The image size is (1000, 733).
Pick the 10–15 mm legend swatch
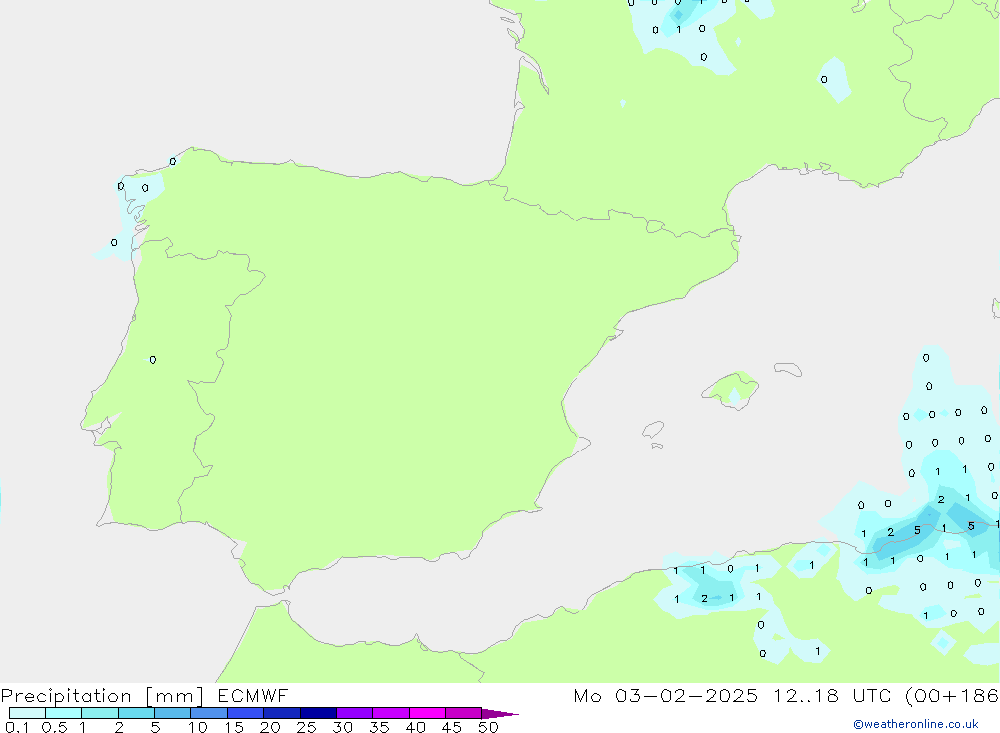pyautogui.click(x=209, y=713)
